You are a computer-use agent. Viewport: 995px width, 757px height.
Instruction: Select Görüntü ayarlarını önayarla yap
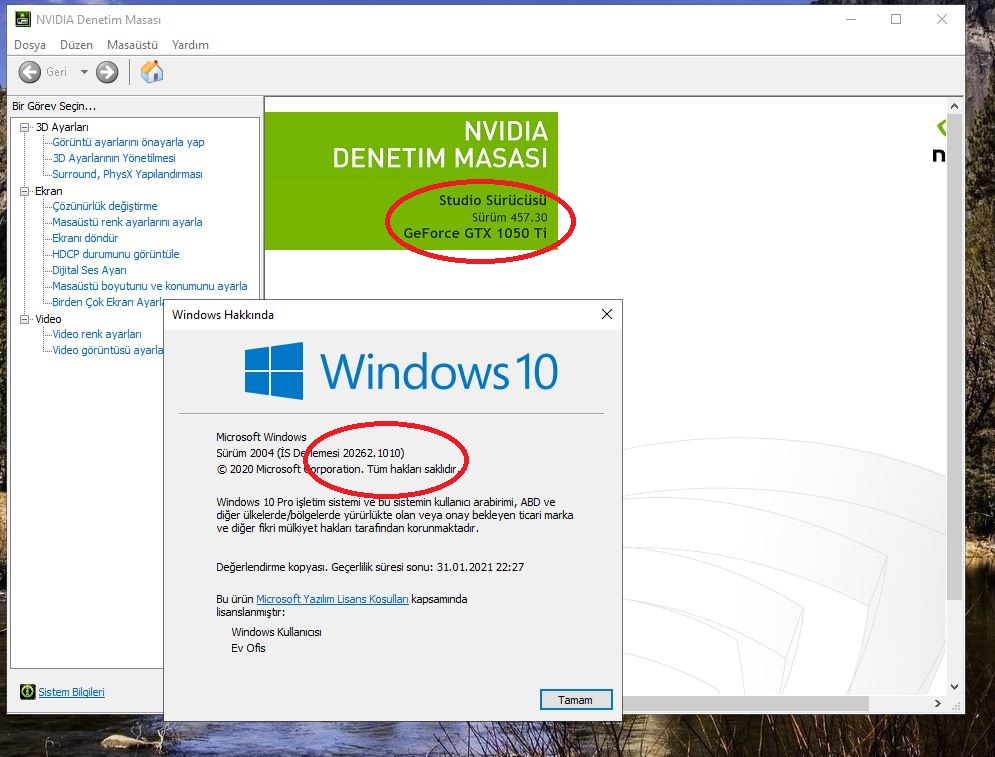(x=128, y=142)
